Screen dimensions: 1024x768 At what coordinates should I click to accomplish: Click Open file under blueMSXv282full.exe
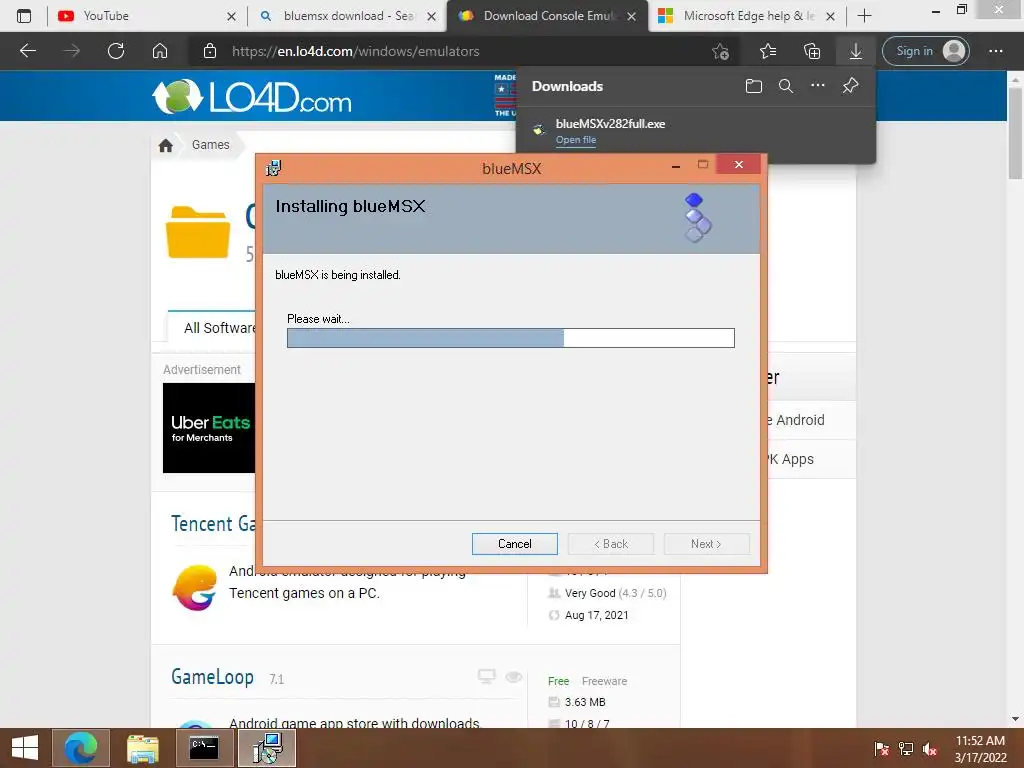575,140
